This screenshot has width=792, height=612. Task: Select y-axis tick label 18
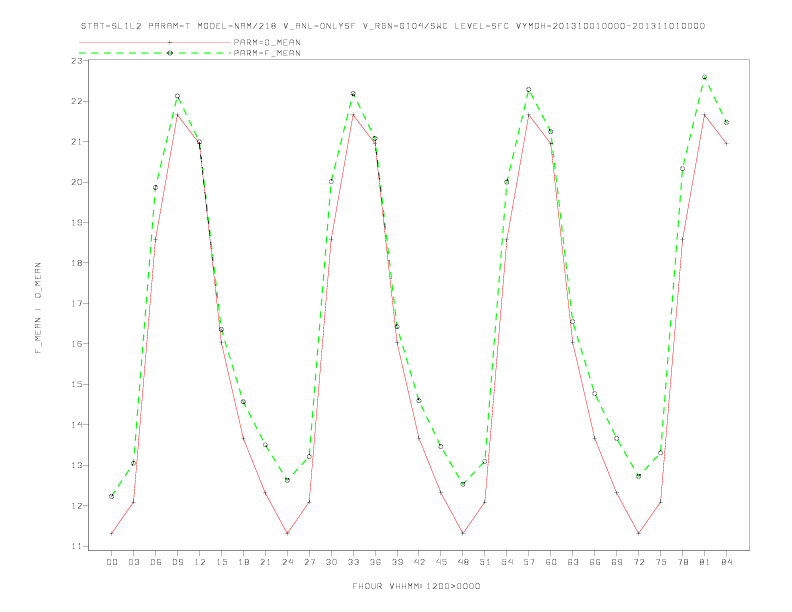tap(77, 263)
